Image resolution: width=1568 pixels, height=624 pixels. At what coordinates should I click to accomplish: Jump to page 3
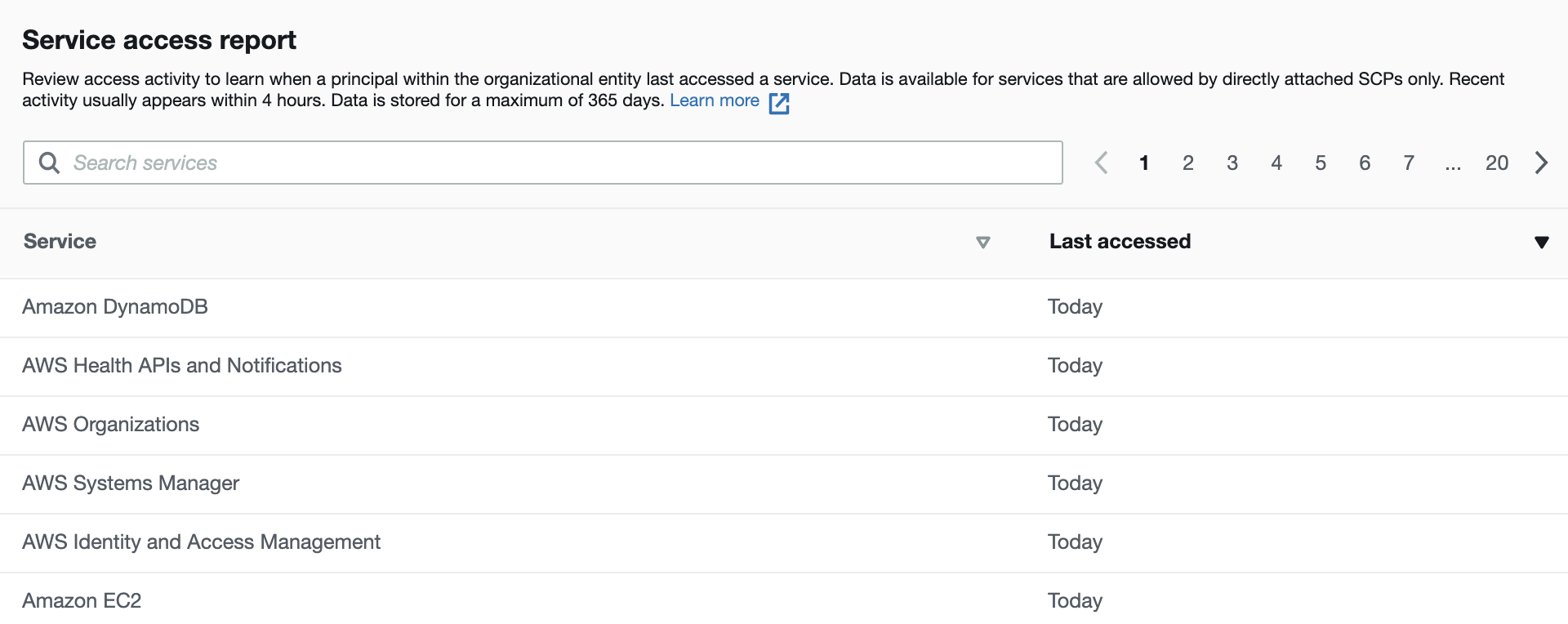click(1232, 163)
